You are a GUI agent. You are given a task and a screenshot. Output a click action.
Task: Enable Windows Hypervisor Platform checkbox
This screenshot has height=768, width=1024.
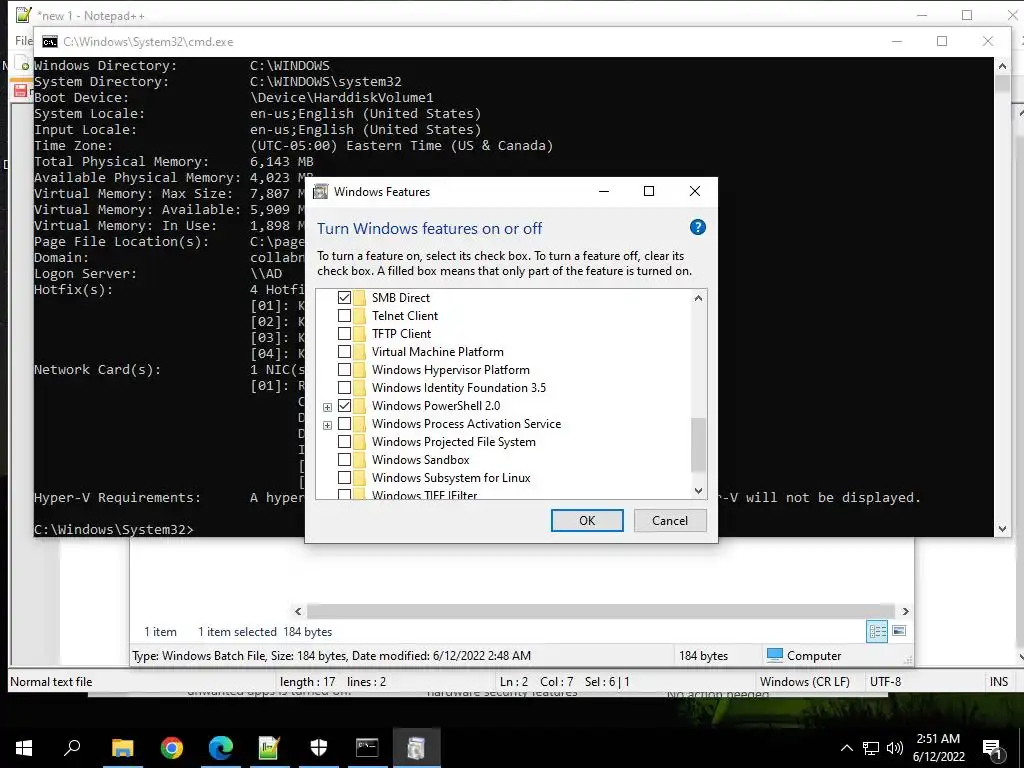pos(344,370)
